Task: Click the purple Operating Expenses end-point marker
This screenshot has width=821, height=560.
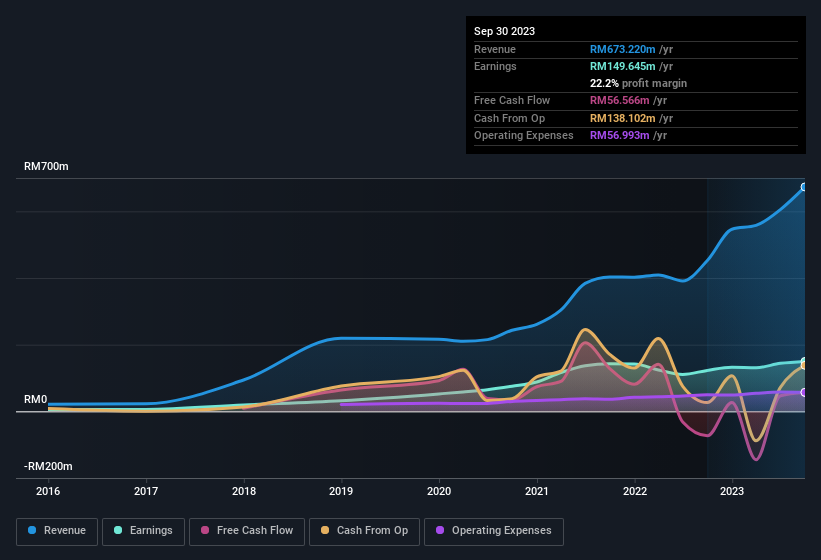Action: click(804, 393)
